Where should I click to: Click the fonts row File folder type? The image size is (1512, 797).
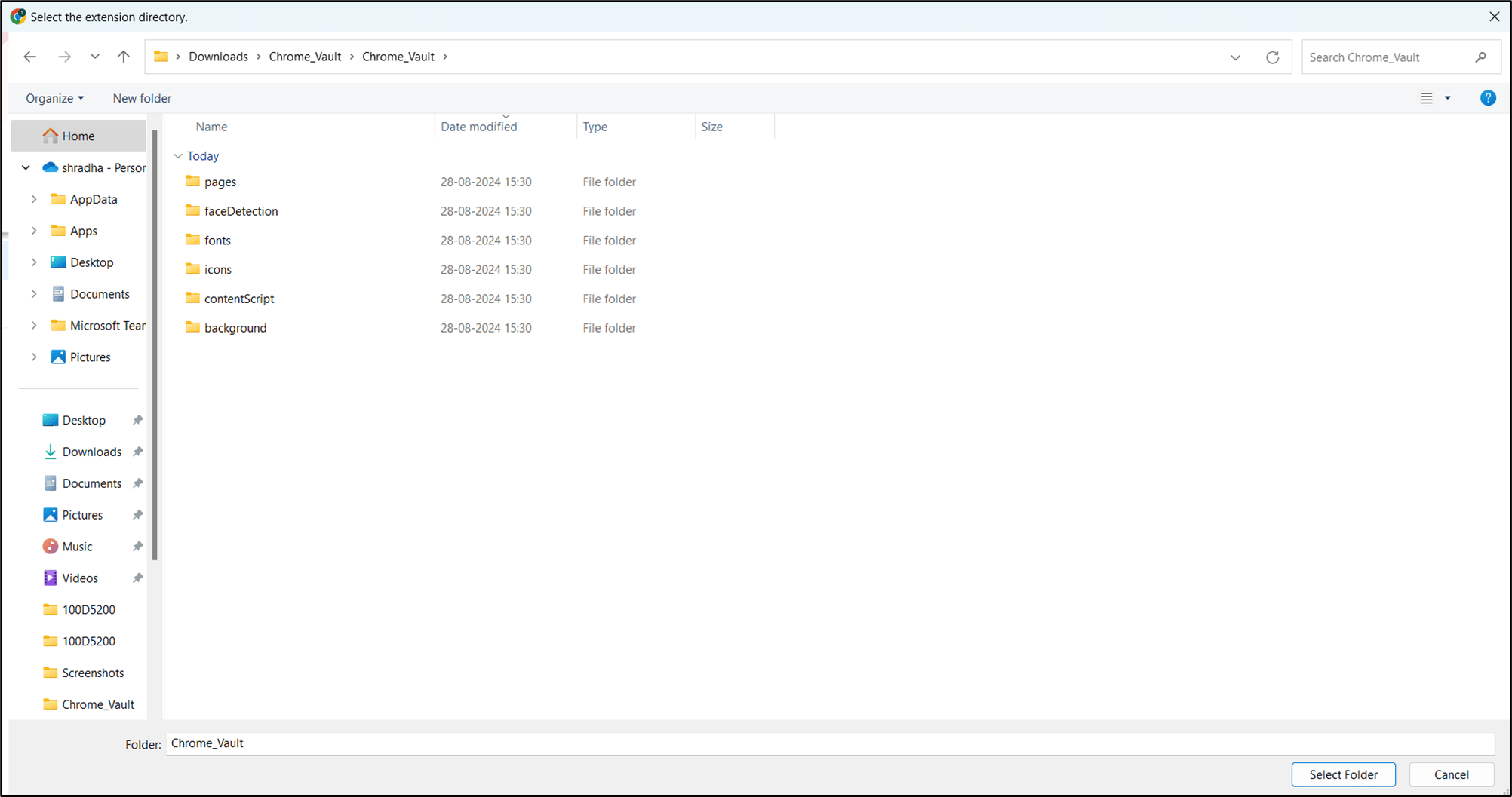click(x=609, y=241)
